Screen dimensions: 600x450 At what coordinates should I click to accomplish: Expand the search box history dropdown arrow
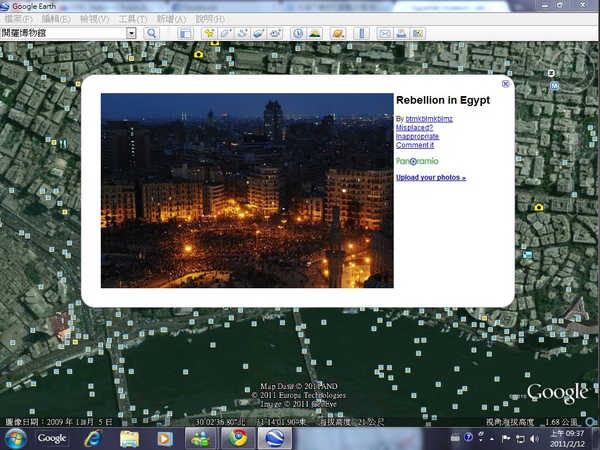coord(131,33)
